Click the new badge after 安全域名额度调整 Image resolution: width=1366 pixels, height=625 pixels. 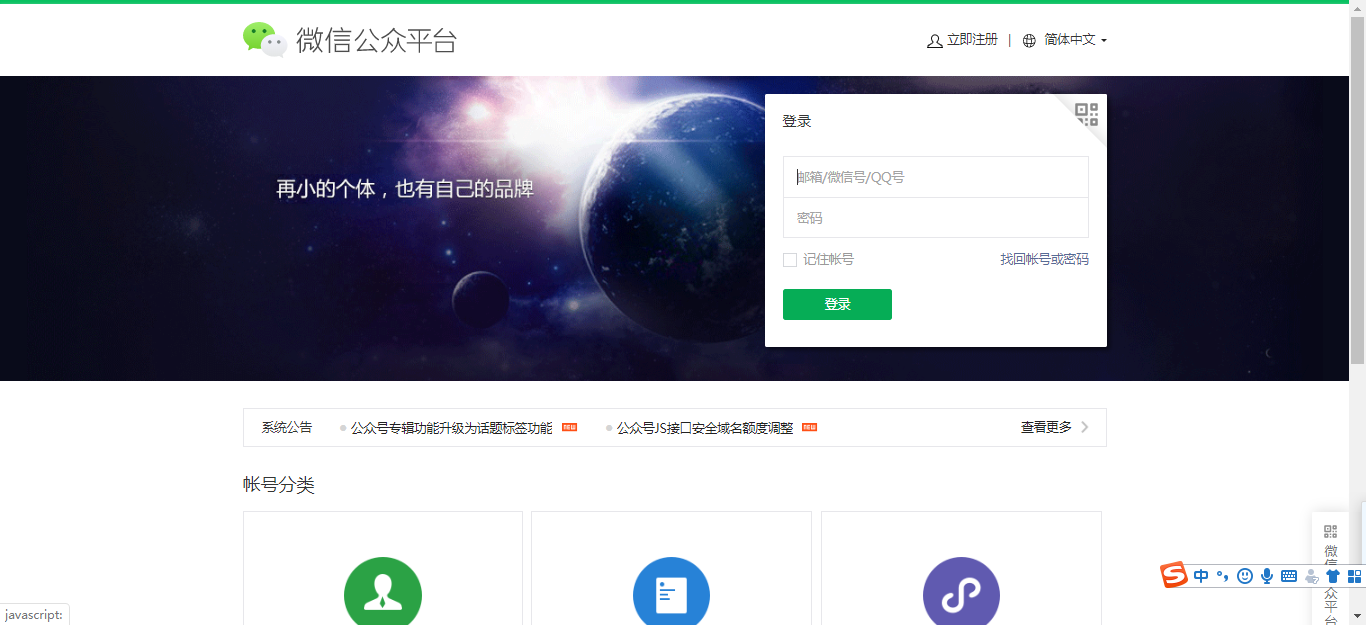tap(809, 427)
